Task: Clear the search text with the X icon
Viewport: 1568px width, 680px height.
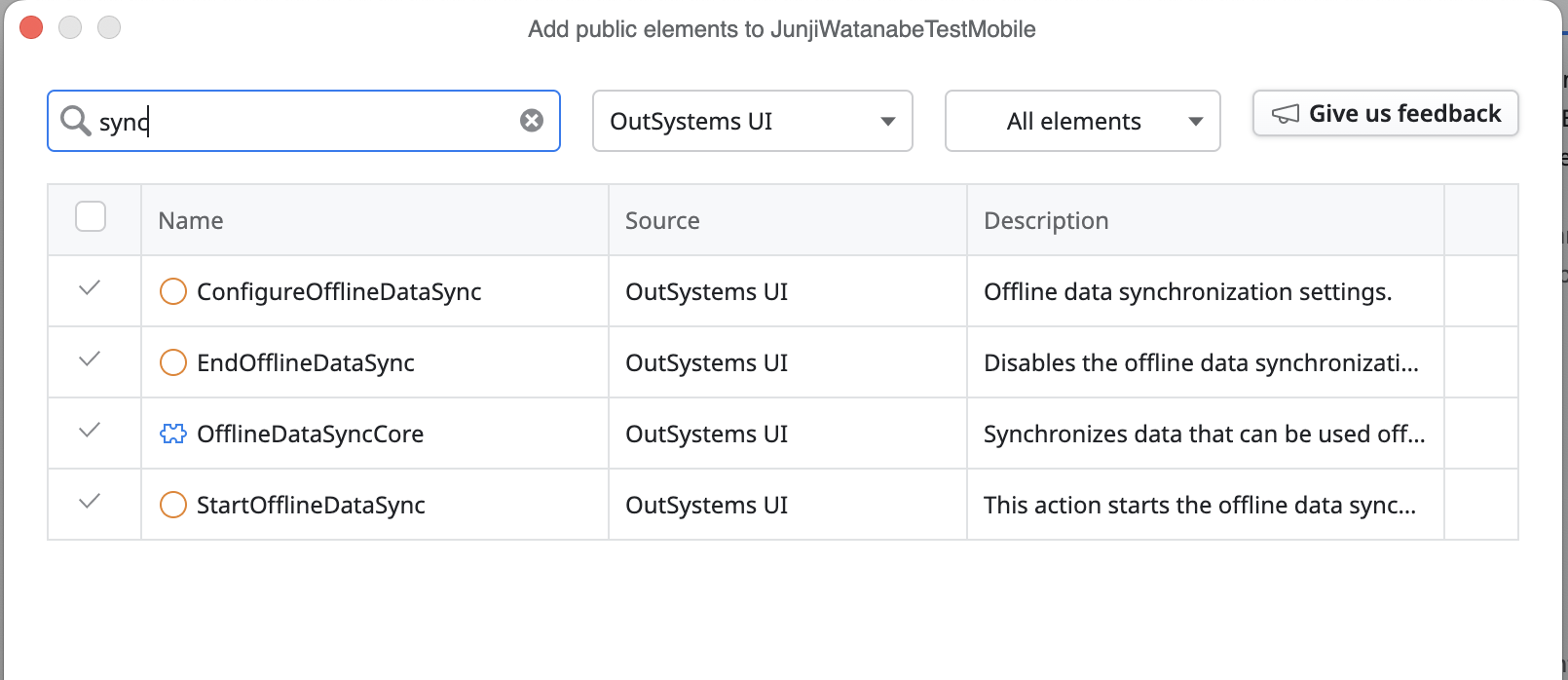Action: 532,121
